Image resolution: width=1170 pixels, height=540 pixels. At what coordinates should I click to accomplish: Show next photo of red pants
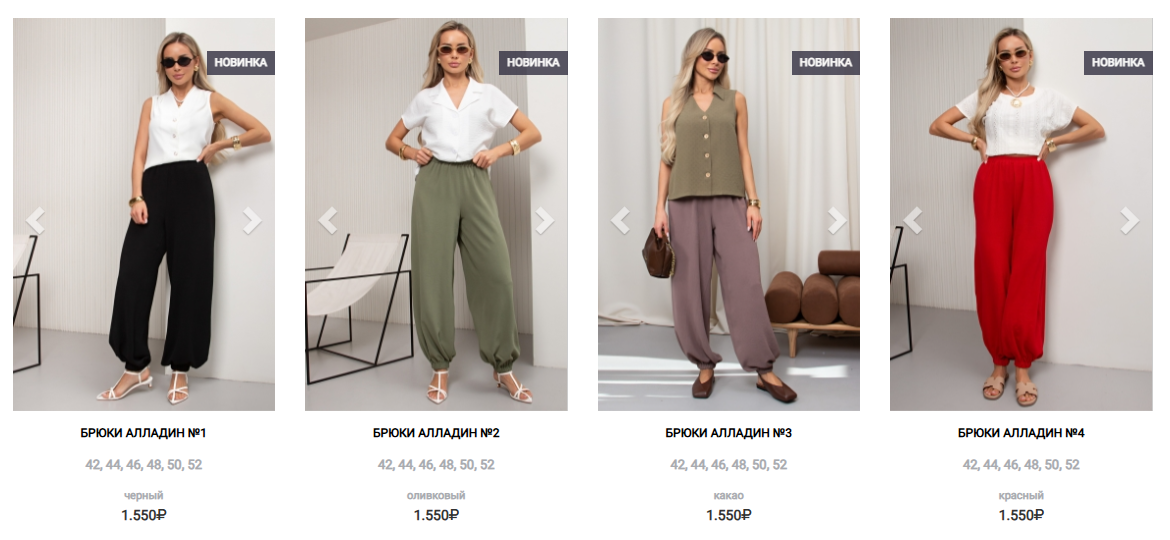pyautogui.click(x=1130, y=221)
